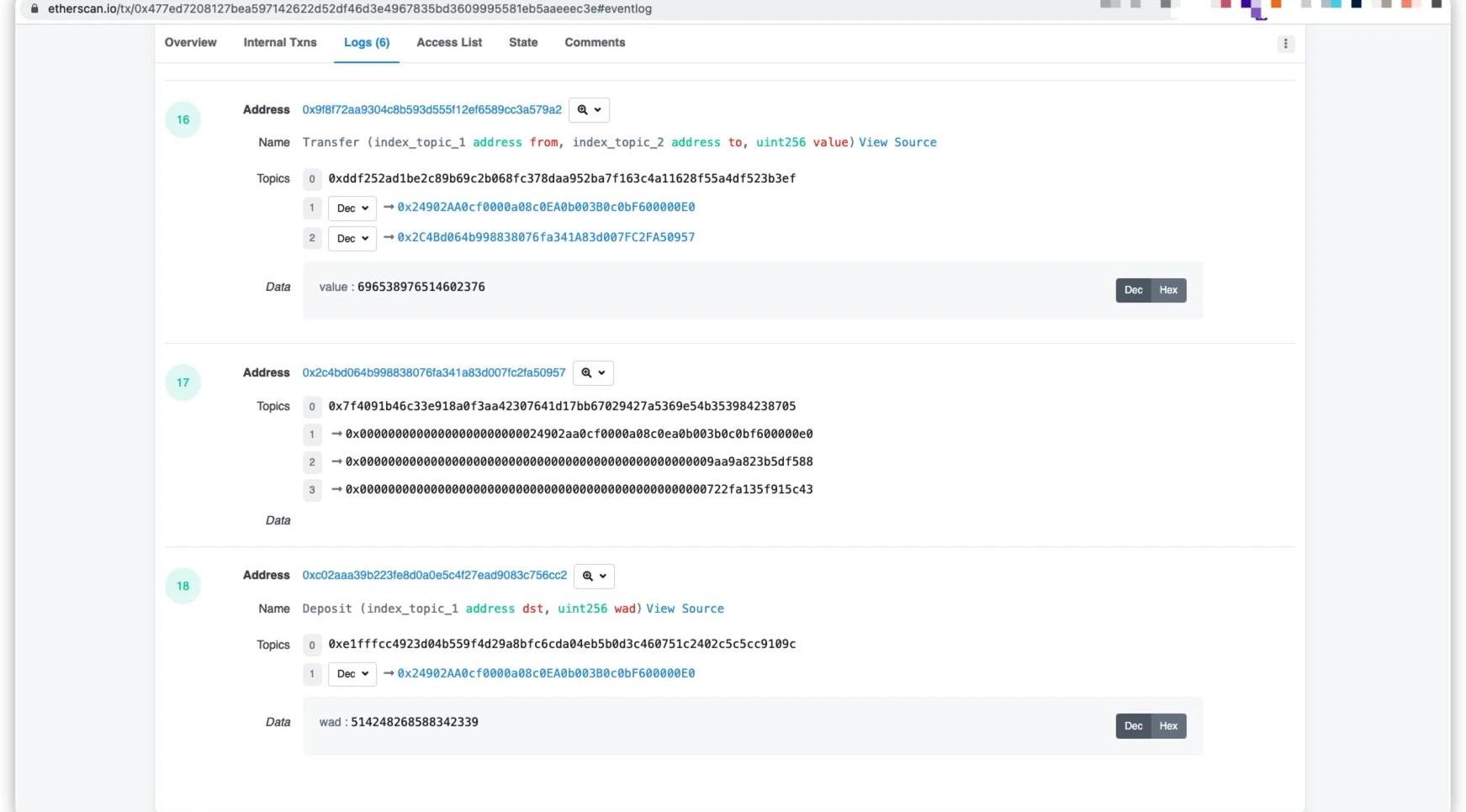Click the lock icon in address bar

coord(34,8)
